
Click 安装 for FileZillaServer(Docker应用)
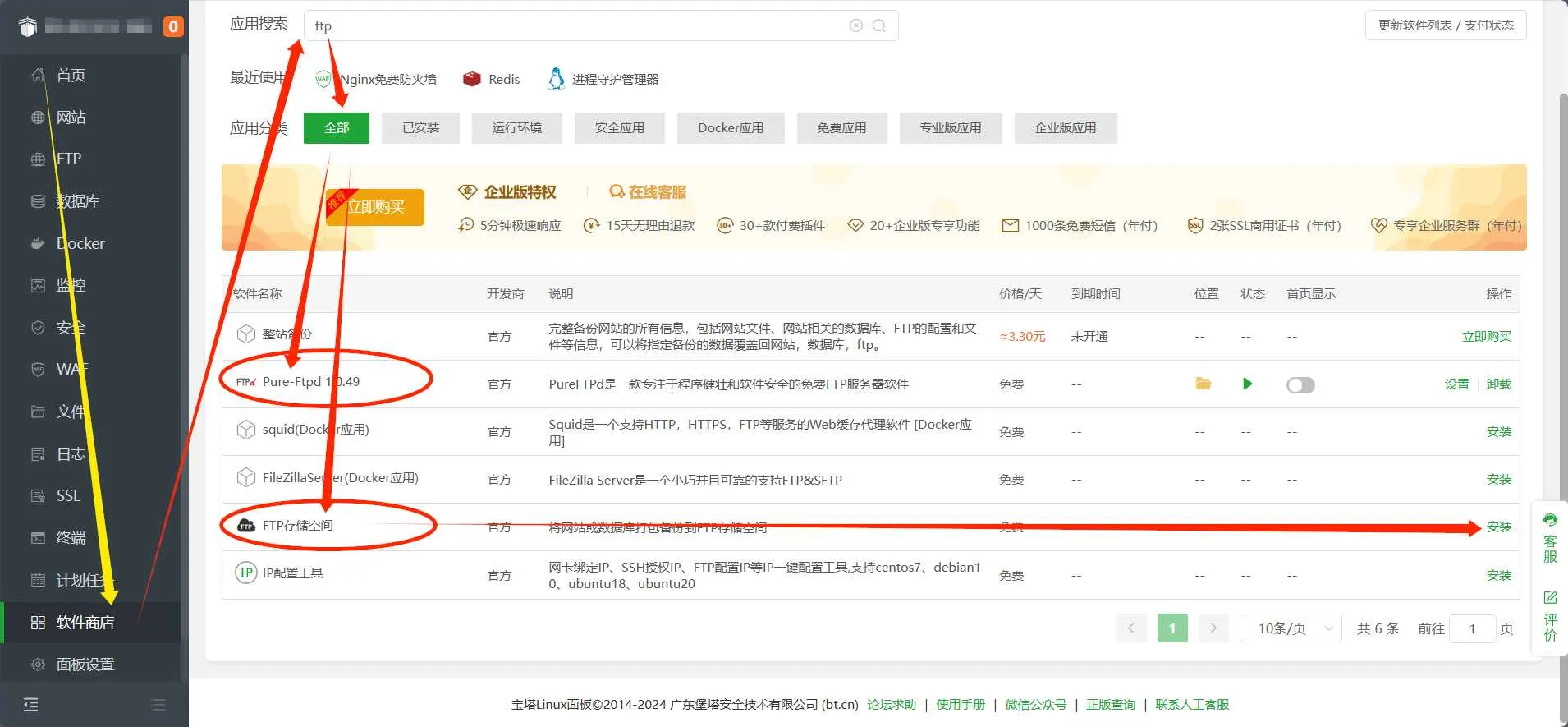point(1499,479)
